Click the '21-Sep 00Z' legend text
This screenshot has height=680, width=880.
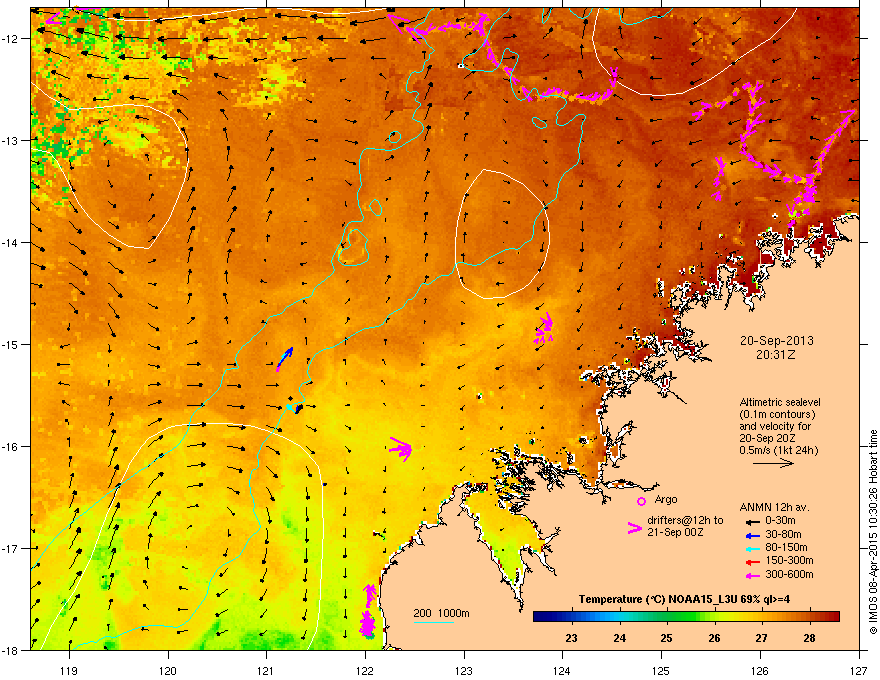pos(675,532)
